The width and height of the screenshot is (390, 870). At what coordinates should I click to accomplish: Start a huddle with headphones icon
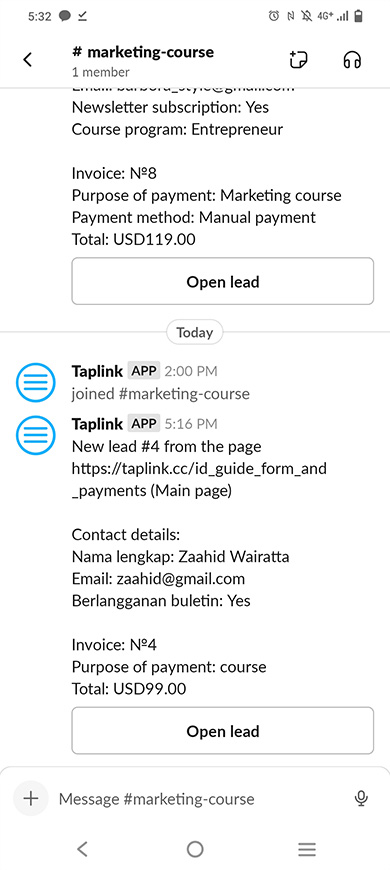click(x=352, y=60)
